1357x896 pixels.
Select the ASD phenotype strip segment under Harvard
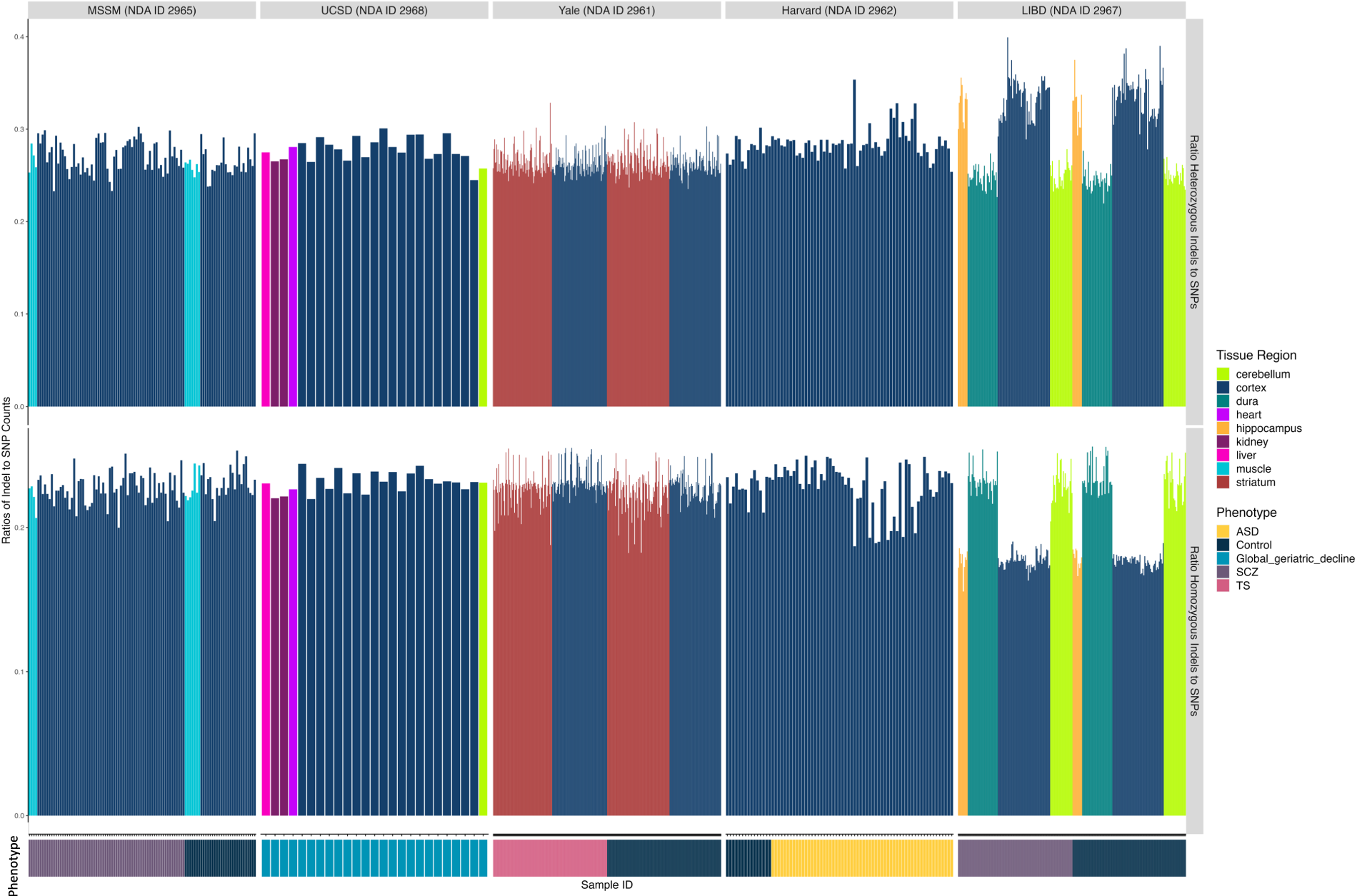[x=862, y=858]
